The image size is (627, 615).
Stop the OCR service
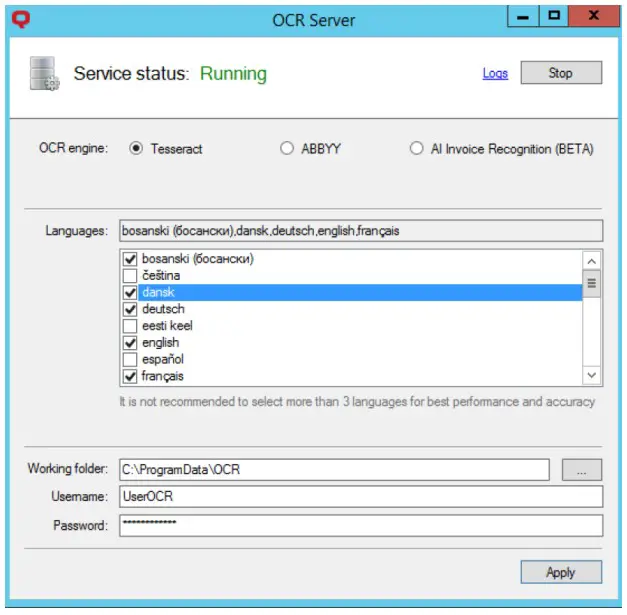(561, 73)
